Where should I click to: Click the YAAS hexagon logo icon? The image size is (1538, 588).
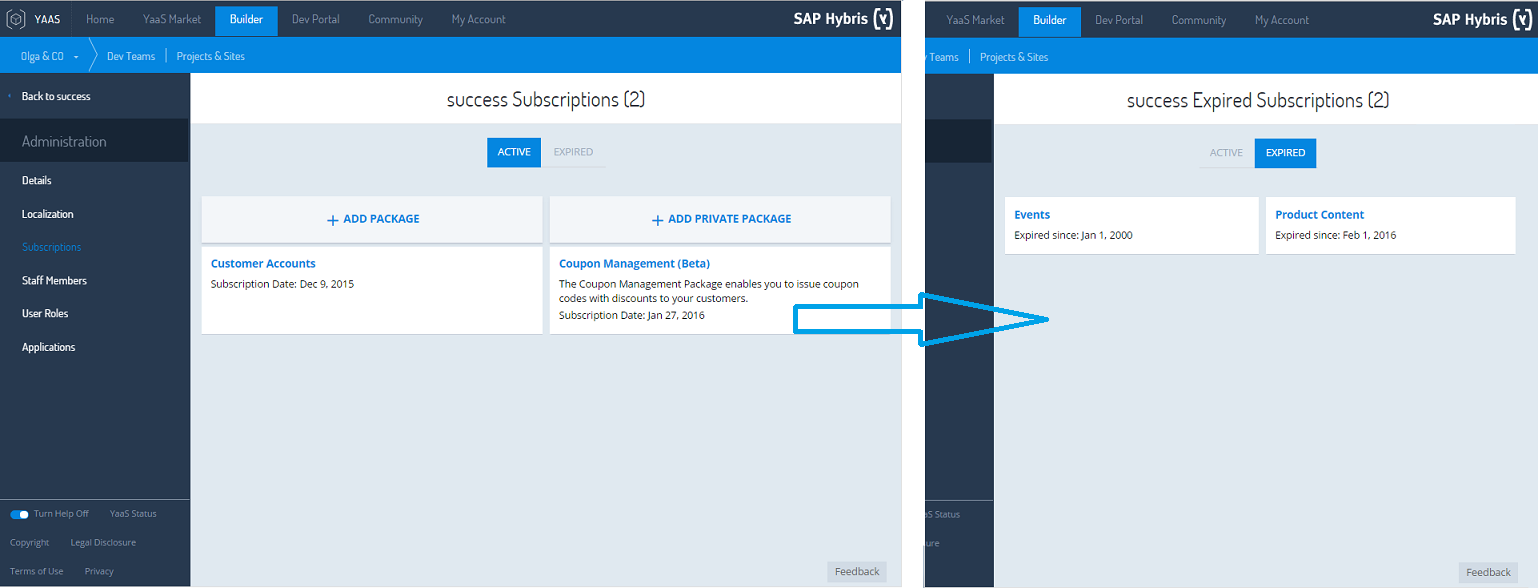(17, 19)
